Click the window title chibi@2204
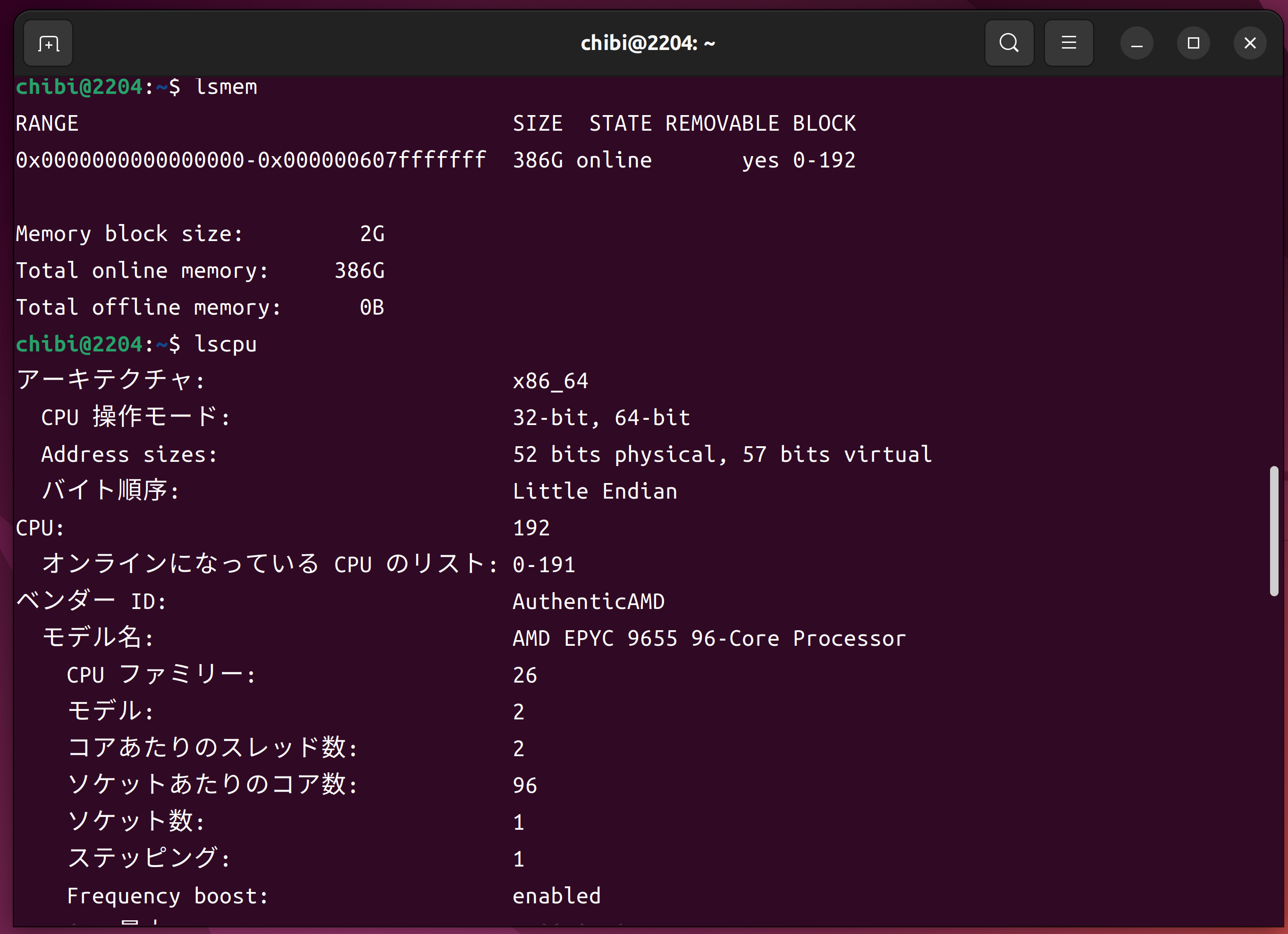The image size is (1288, 934). 648,43
